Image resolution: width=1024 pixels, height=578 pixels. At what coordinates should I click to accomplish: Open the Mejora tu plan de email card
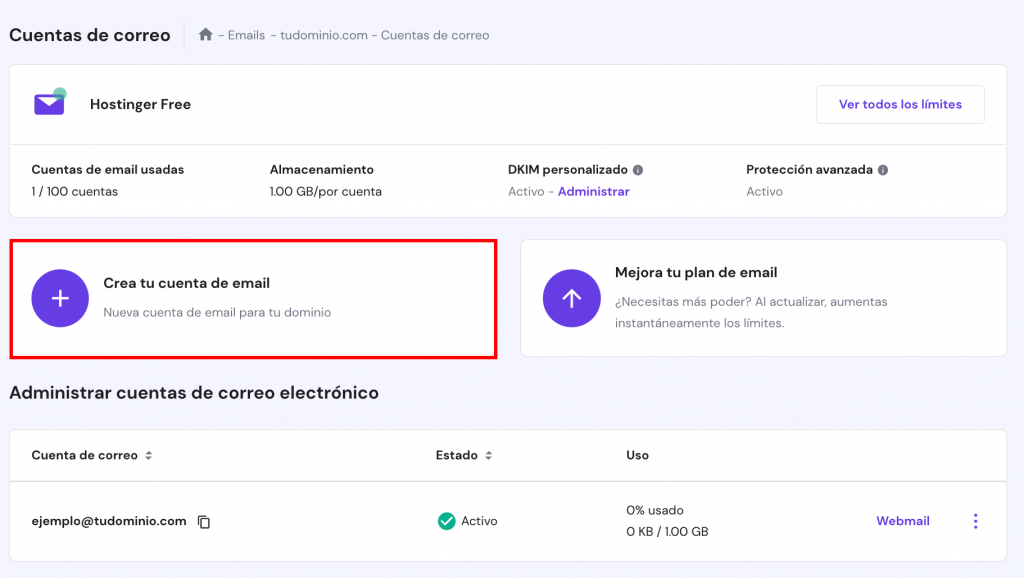point(762,297)
